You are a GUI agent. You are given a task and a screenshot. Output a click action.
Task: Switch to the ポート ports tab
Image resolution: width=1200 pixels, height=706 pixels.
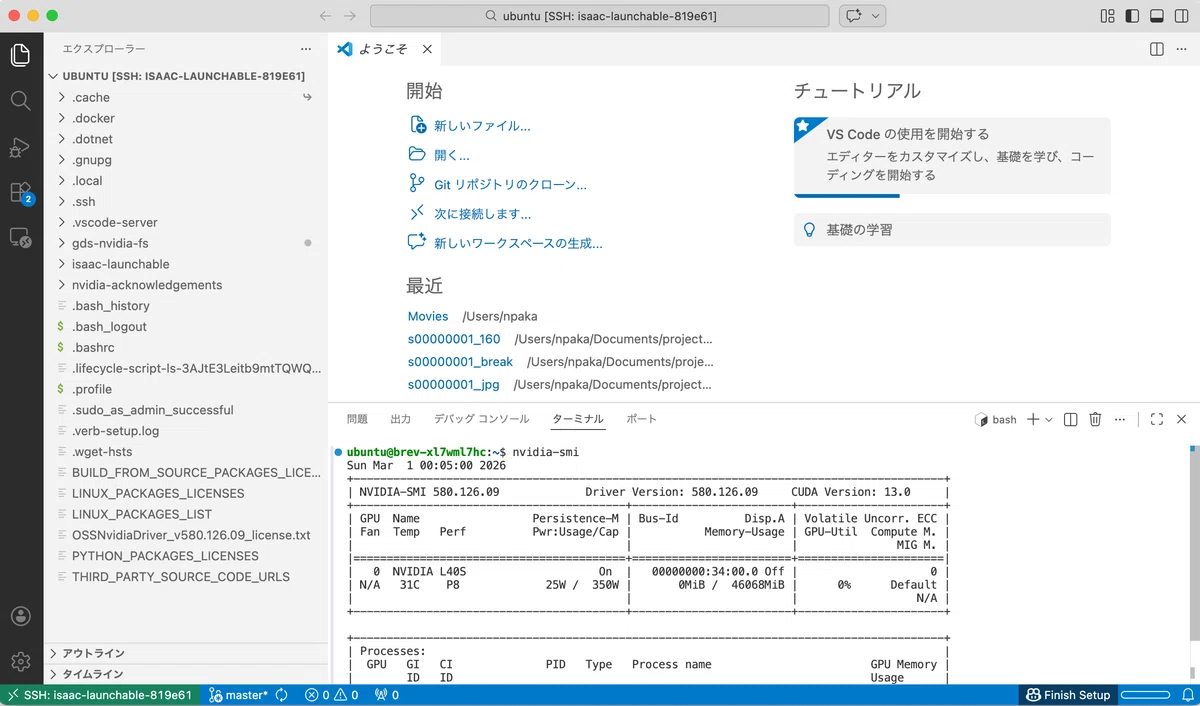click(641, 419)
